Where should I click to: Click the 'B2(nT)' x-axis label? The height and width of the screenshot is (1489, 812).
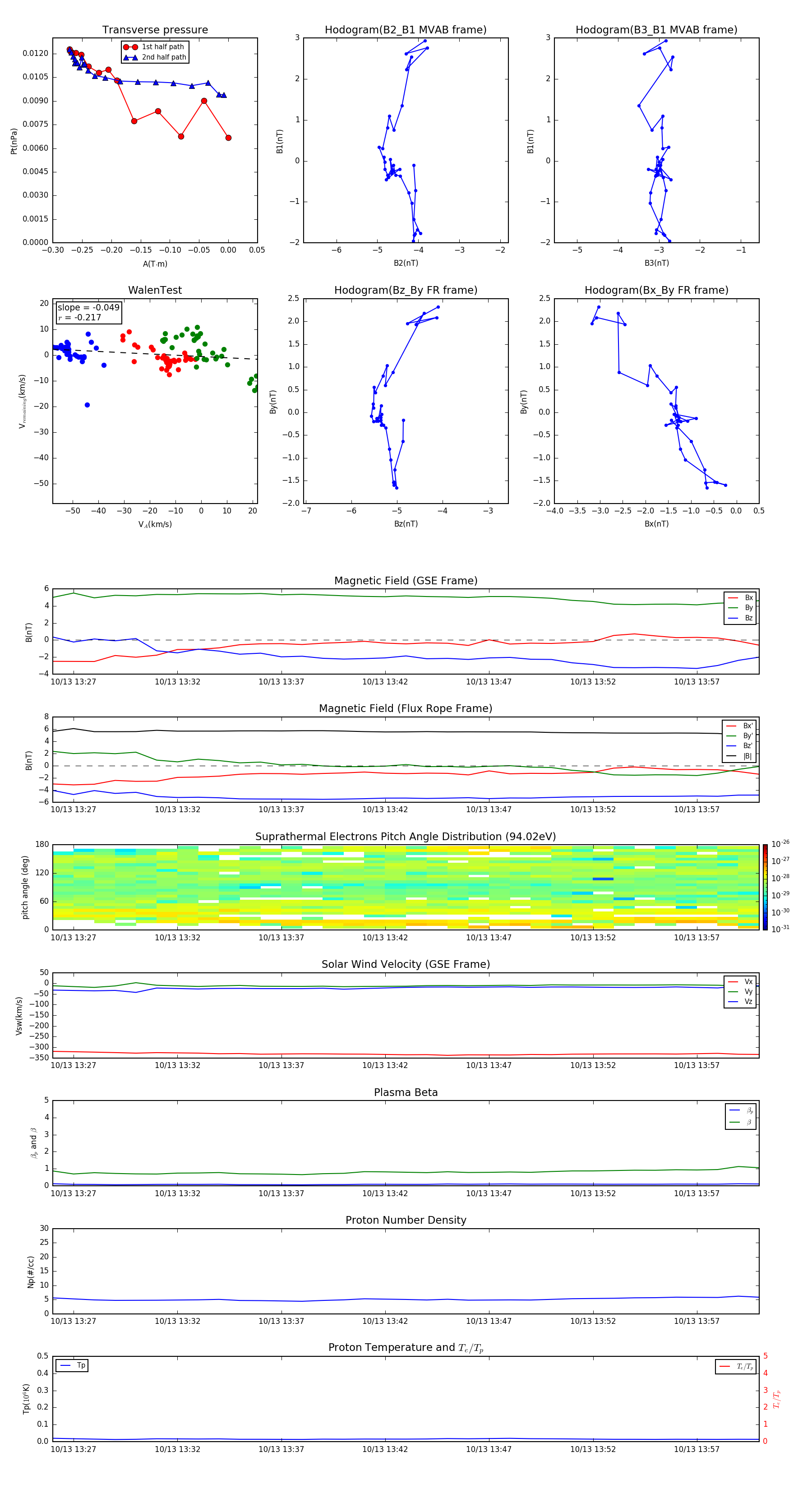click(406, 263)
